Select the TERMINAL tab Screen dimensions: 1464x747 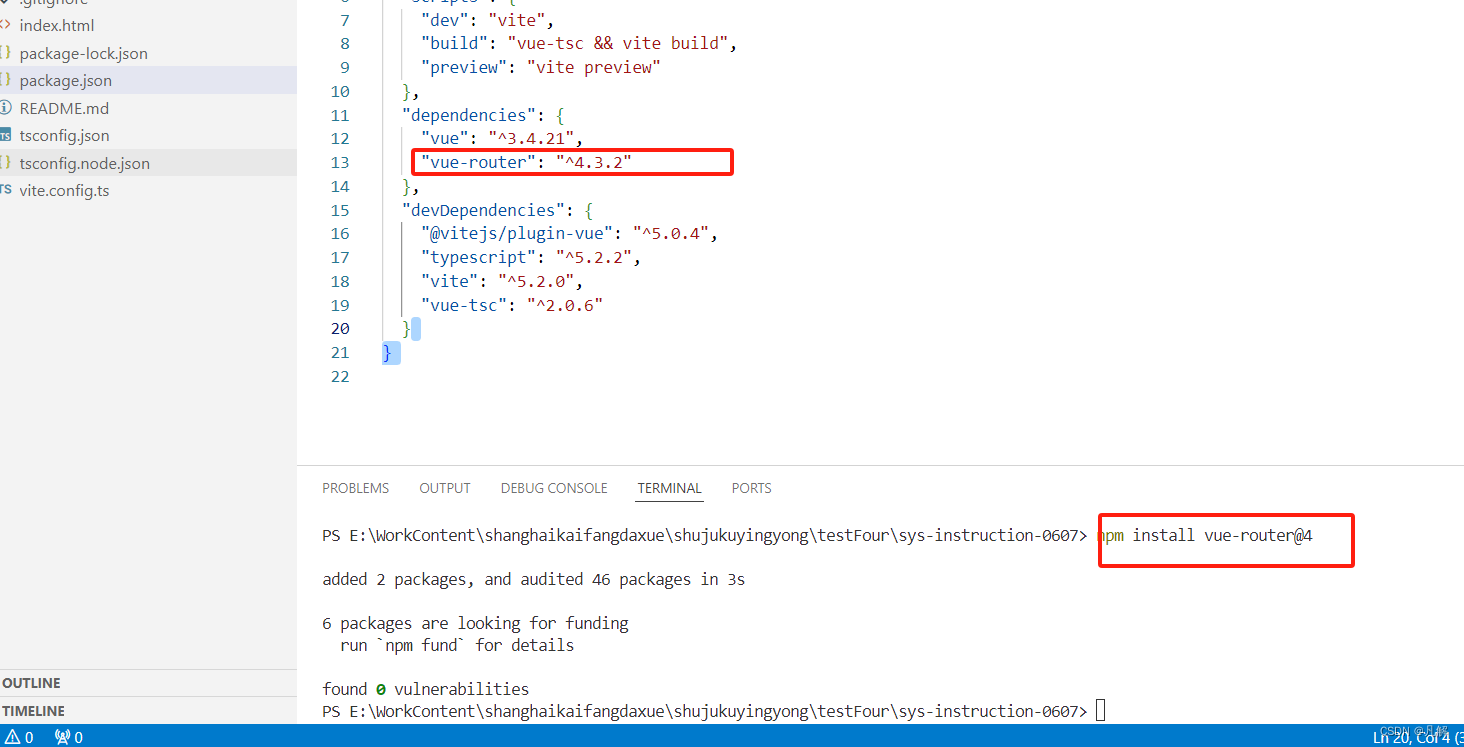click(x=669, y=488)
